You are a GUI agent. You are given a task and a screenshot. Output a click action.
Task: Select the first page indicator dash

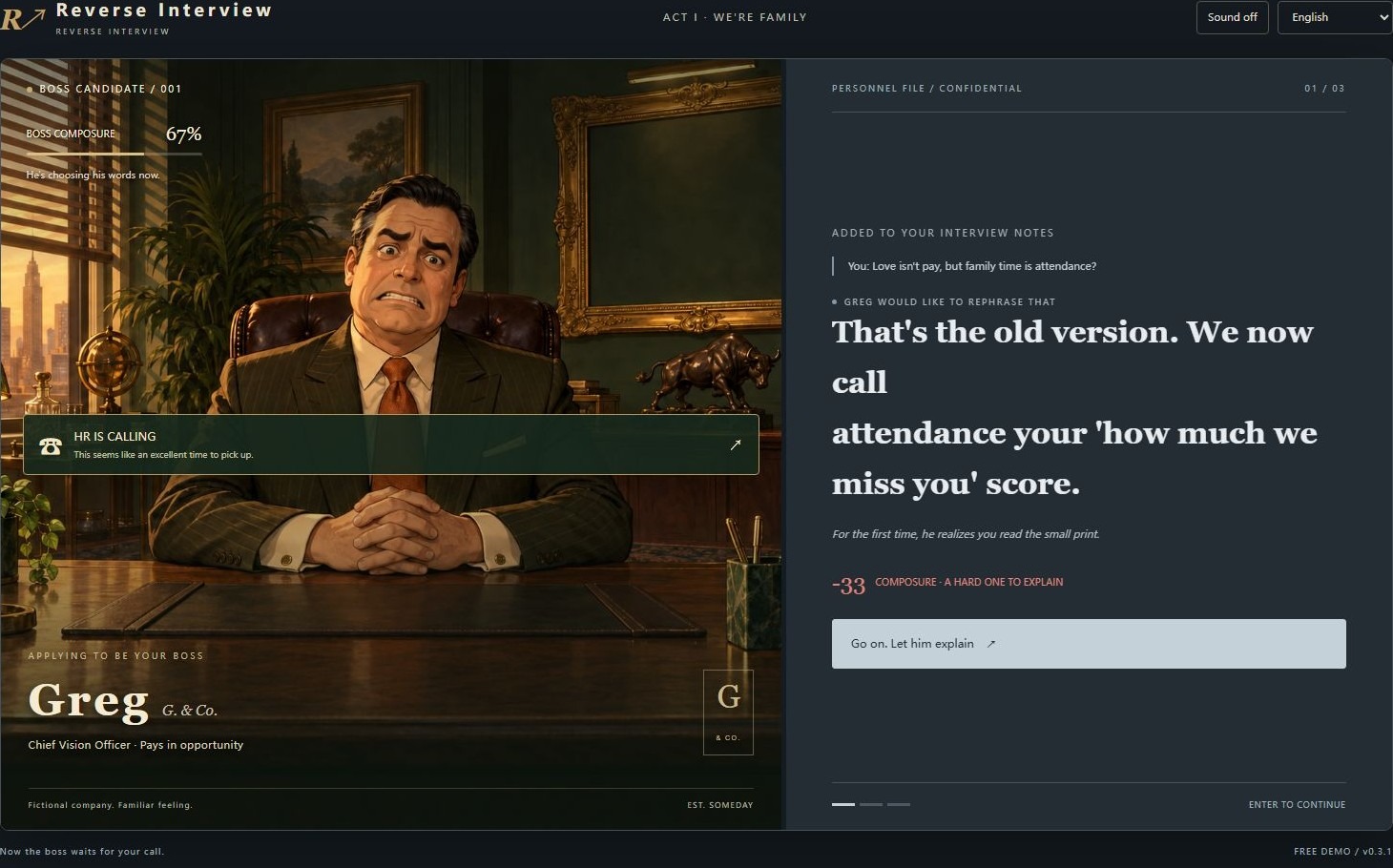pos(843,804)
